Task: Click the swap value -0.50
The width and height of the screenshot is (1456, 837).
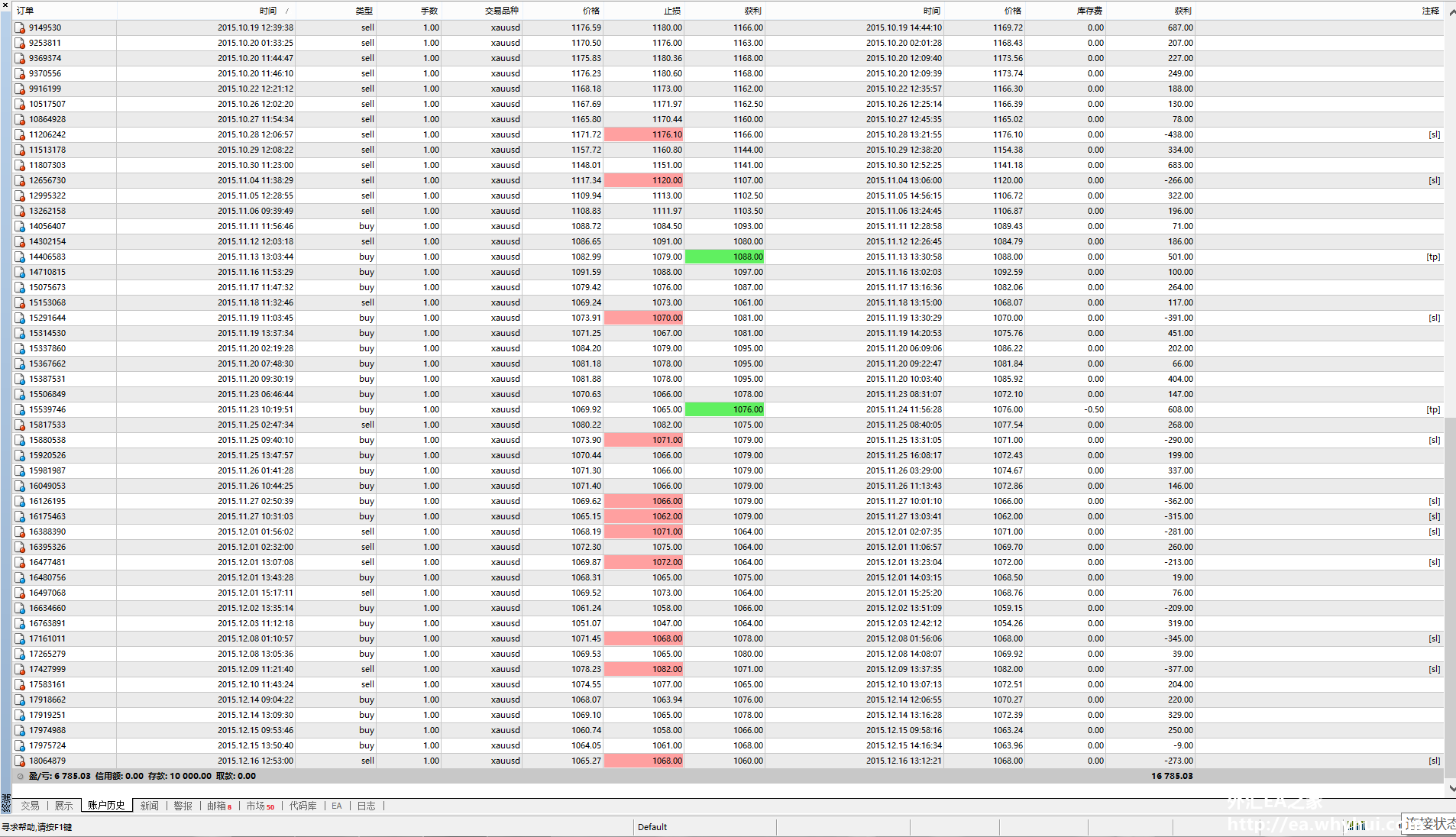Action: coord(1094,409)
